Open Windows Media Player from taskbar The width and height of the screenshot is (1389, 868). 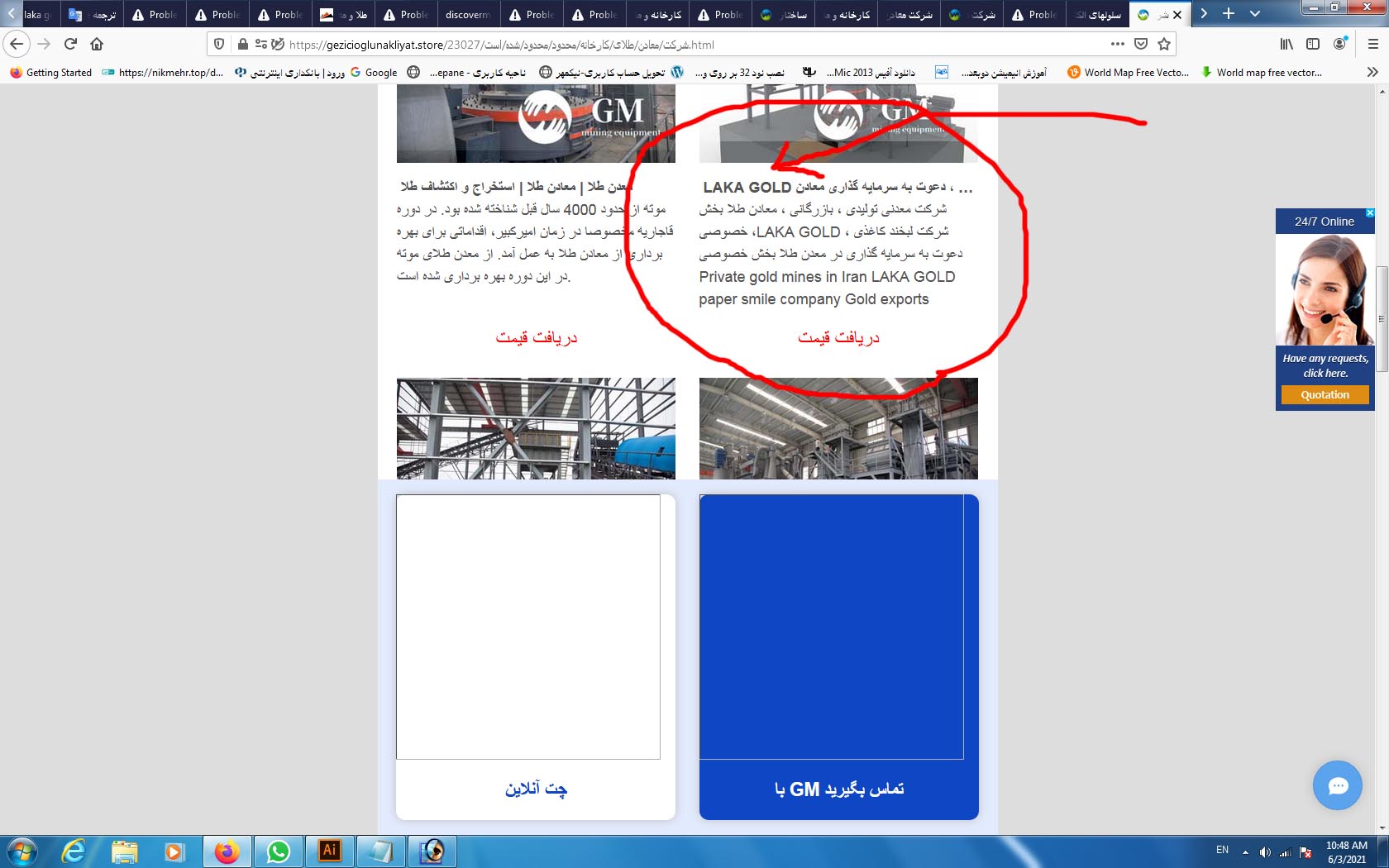point(174,851)
